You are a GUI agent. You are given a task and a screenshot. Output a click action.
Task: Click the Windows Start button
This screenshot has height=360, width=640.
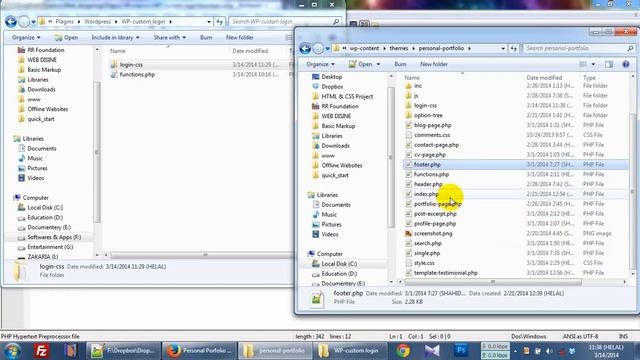(12, 351)
